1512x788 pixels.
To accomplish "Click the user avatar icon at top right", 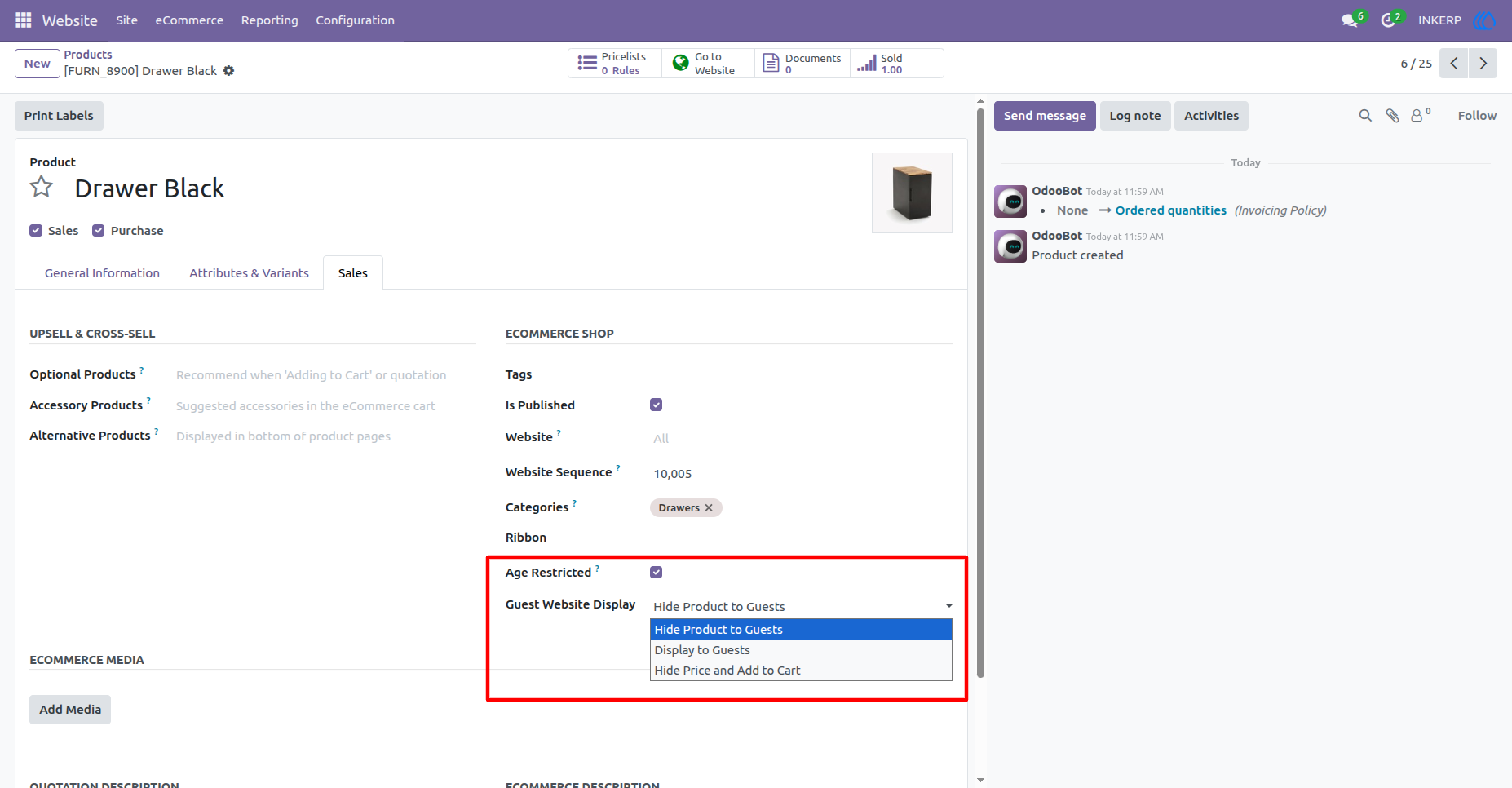I will pos(1484,20).
